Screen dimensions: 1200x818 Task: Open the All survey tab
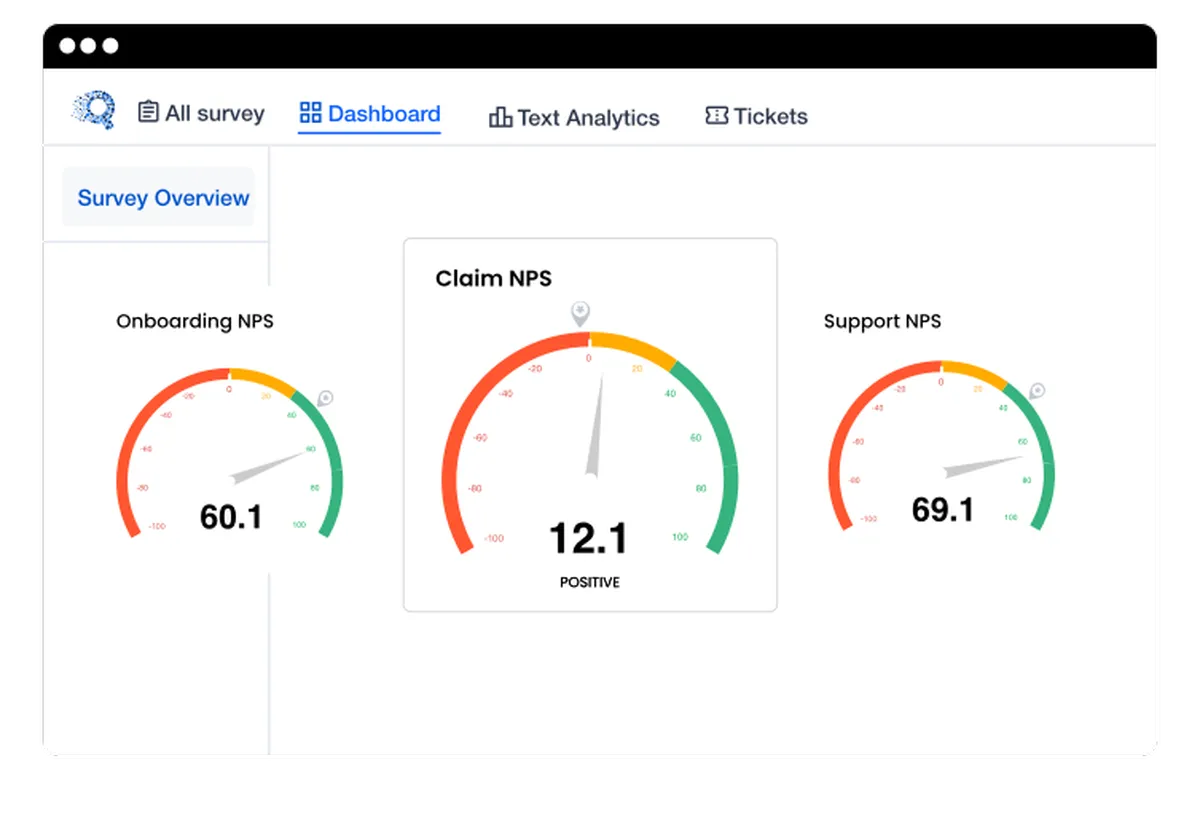point(201,113)
